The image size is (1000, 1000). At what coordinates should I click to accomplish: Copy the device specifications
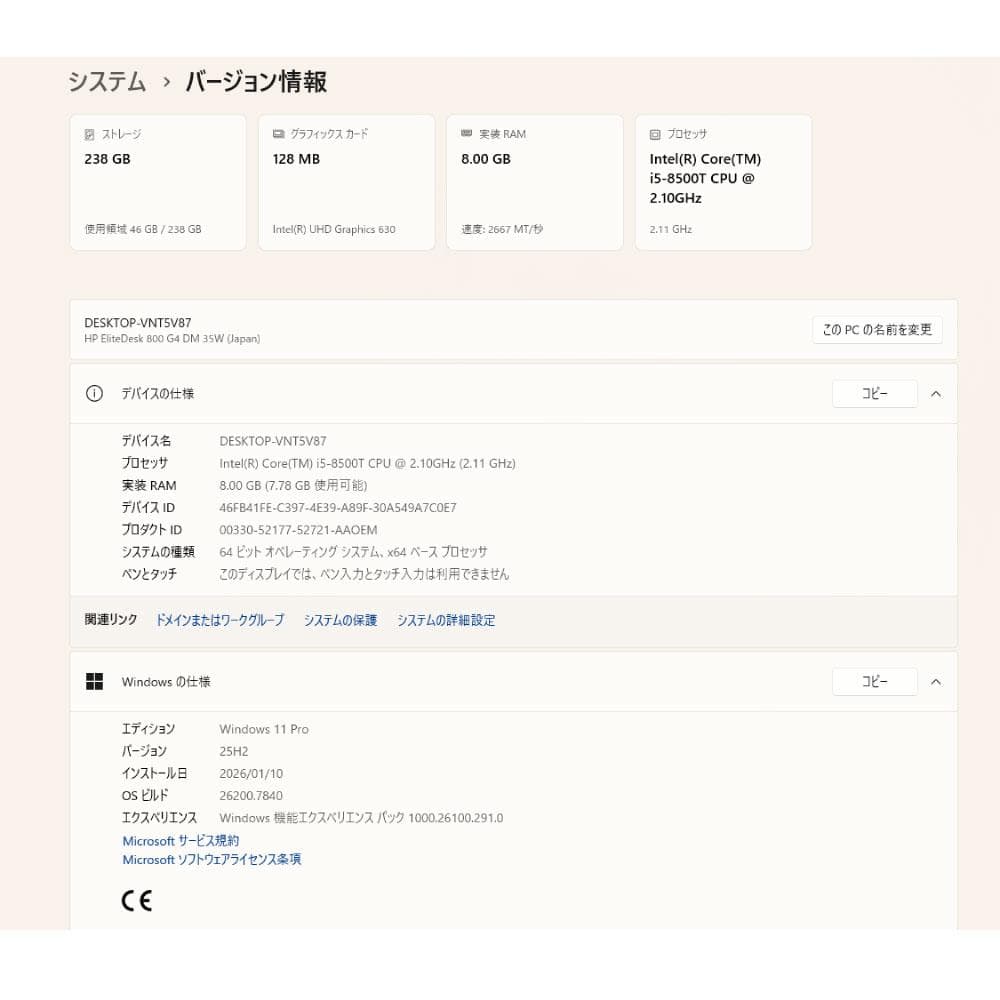click(874, 393)
